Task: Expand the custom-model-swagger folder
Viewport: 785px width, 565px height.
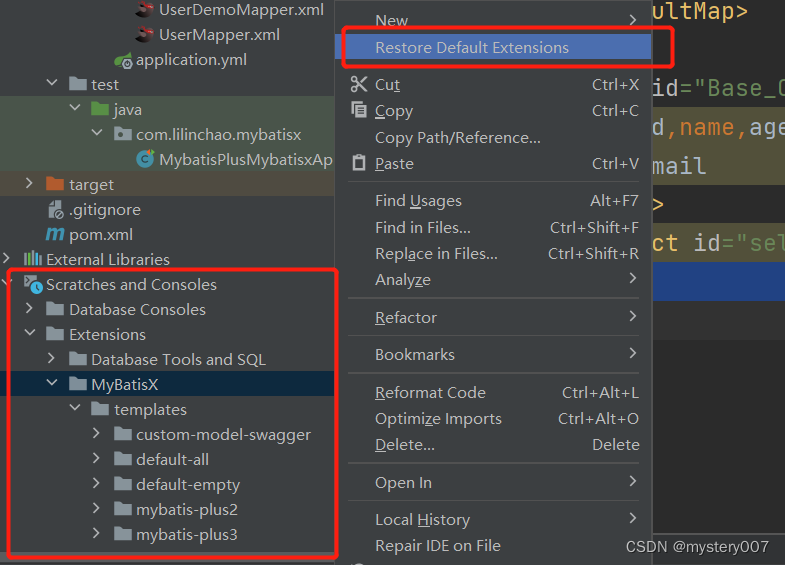Action: click(x=96, y=434)
